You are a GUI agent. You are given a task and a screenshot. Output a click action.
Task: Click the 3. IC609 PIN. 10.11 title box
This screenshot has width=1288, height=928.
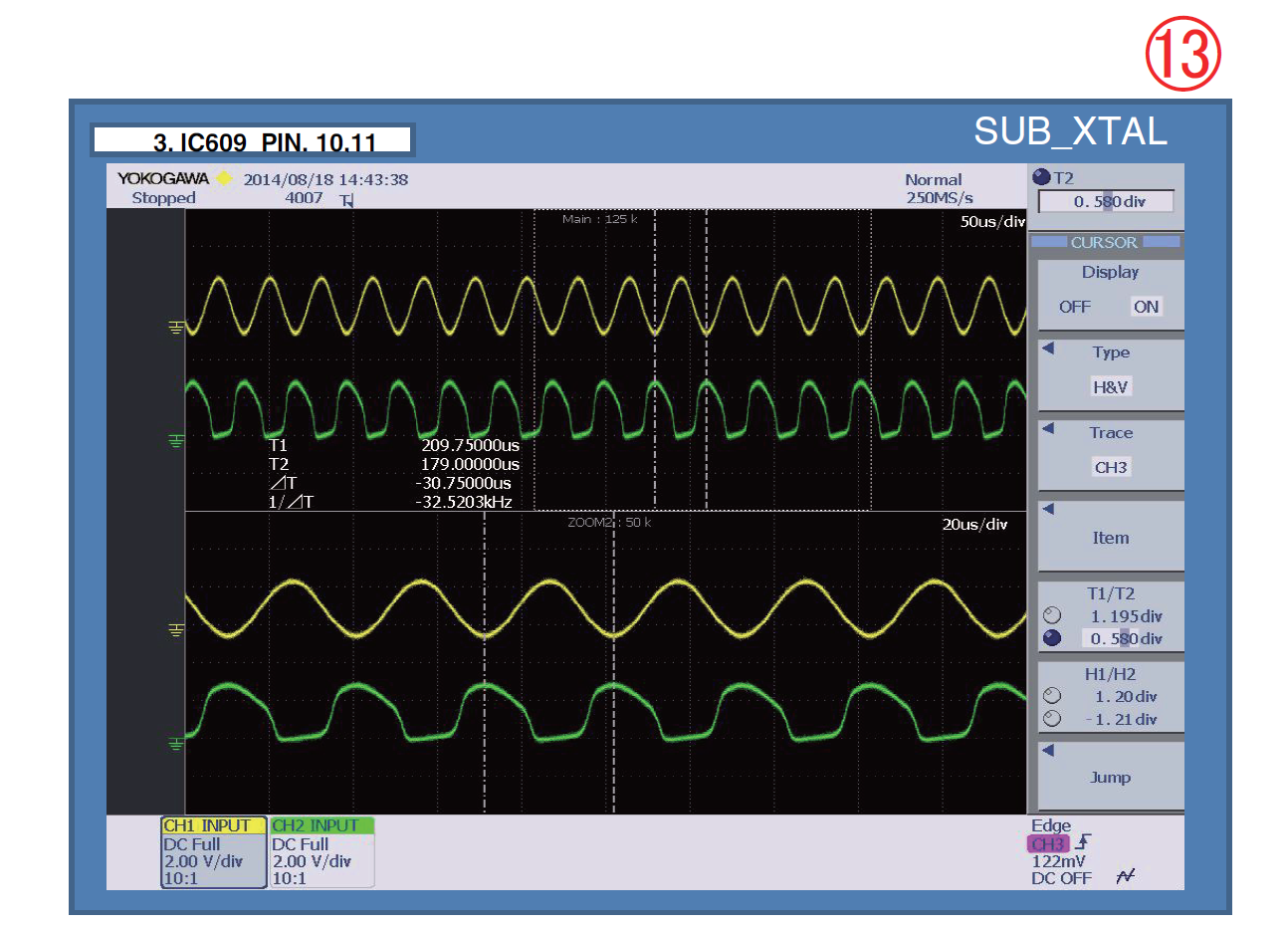point(252,139)
